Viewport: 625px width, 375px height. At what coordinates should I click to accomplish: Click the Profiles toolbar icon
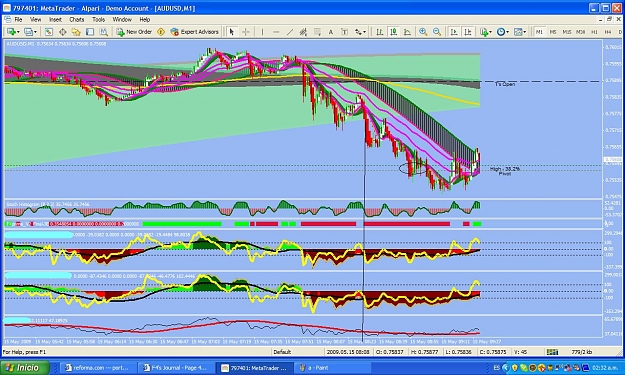(28, 32)
